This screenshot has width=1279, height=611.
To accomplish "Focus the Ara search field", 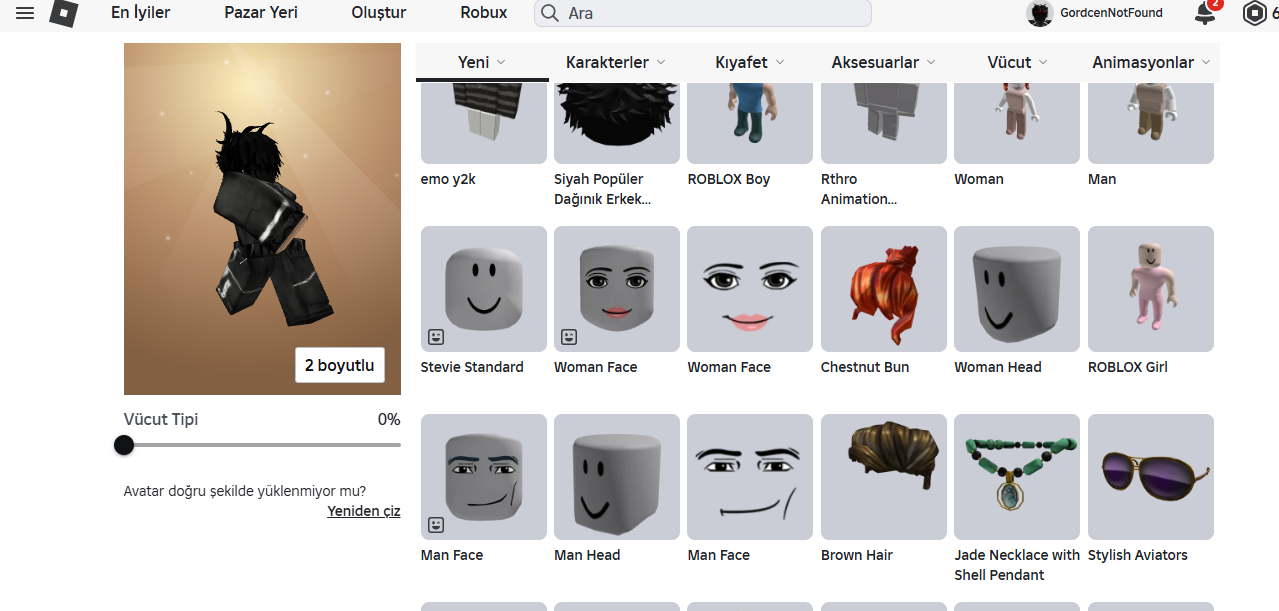I will 703,13.
